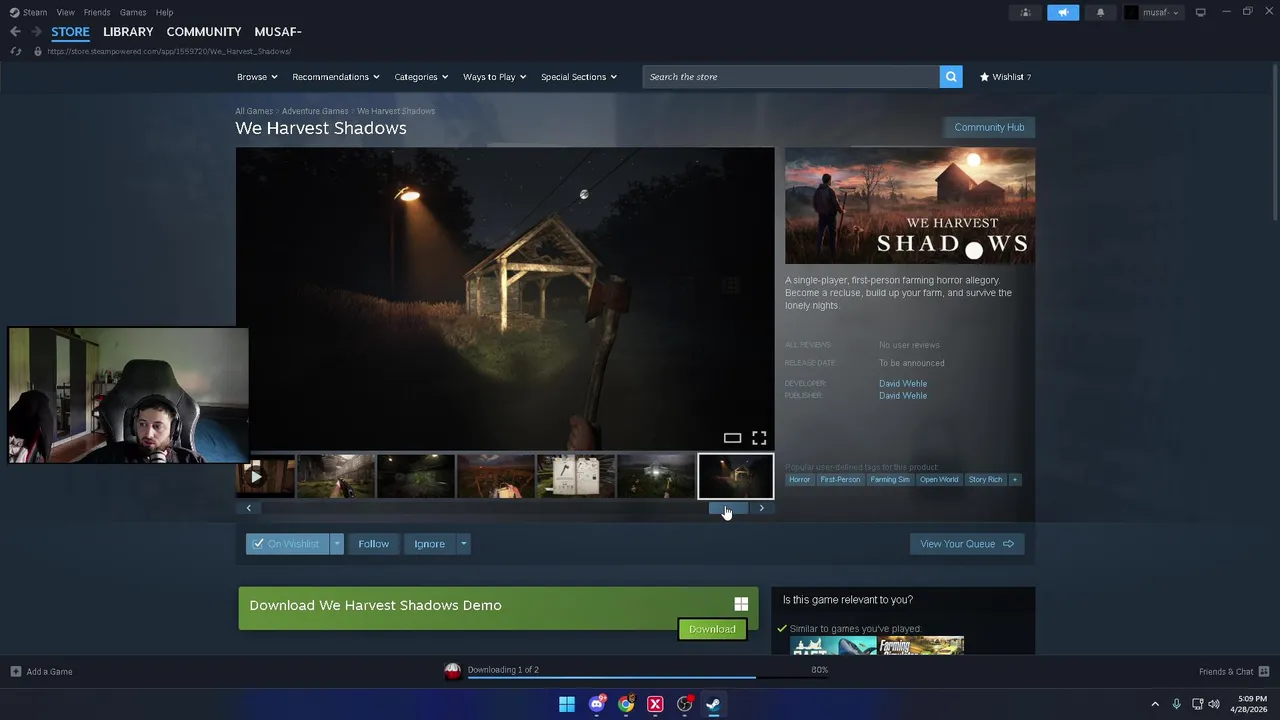1280x720 pixels.
Task: Open the announcements megaphone button
Action: tap(1063, 12)
